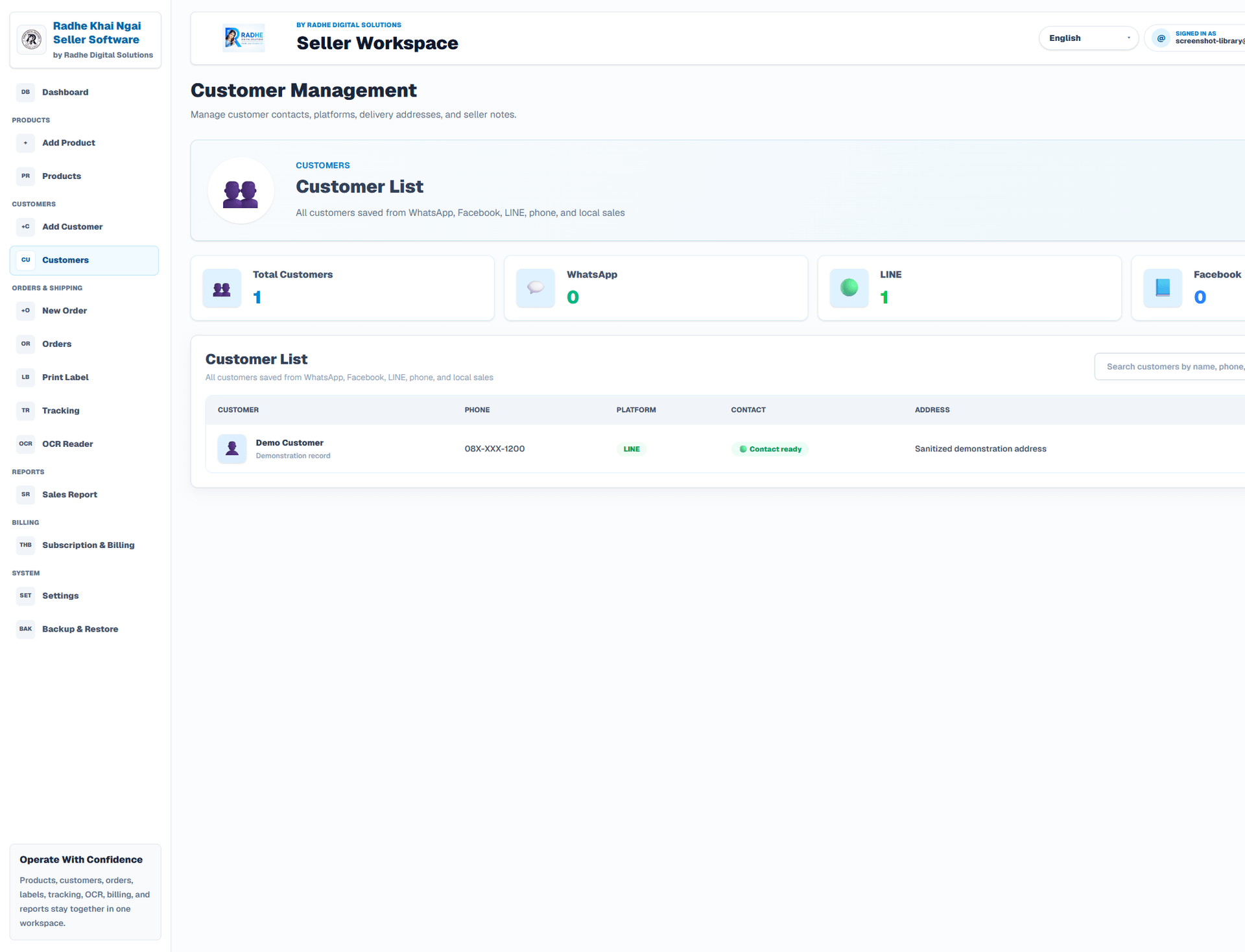The width and height of the screenshot is (1245, 952).
Task: Click the Sanitized demonstration address cell
Action: [980, 449]
